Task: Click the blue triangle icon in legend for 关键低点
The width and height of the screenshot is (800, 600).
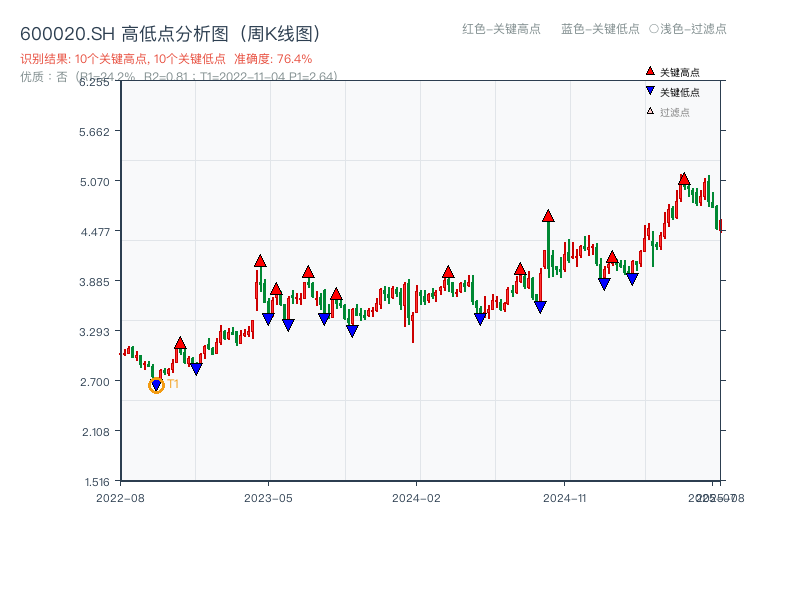Action: click(x=650, y=92)
